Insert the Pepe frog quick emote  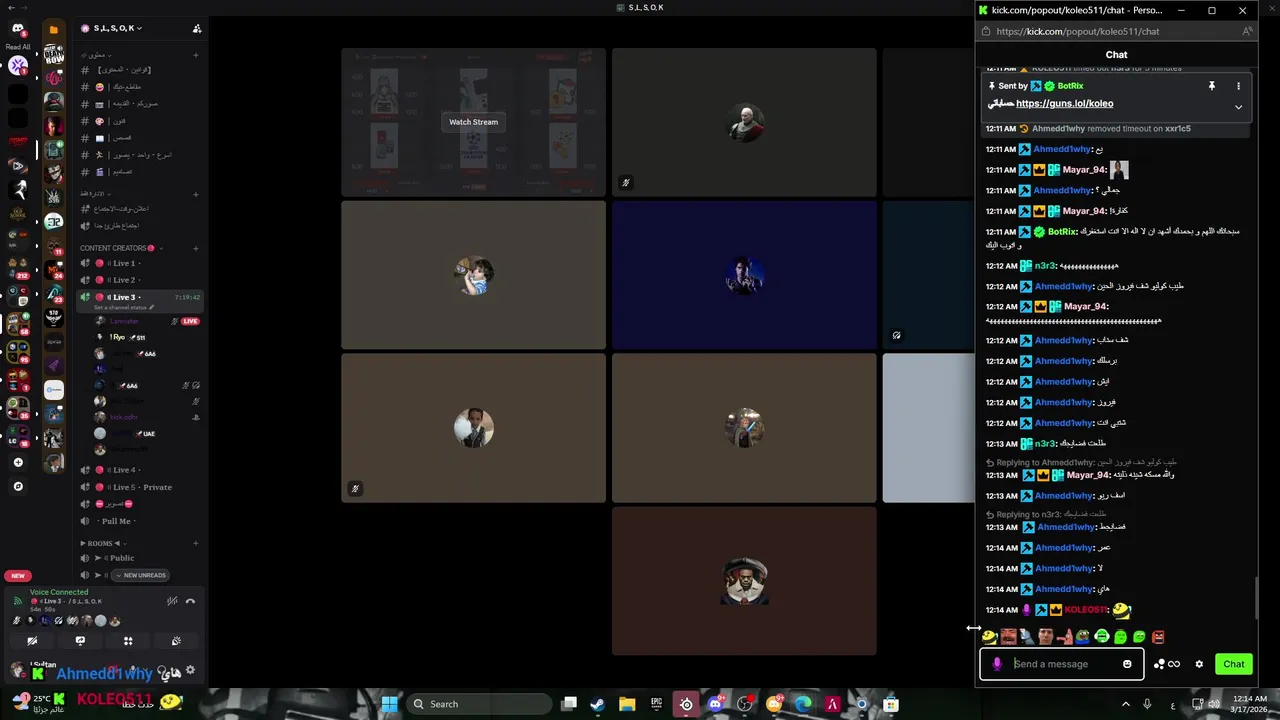(x=1083, y=636)
